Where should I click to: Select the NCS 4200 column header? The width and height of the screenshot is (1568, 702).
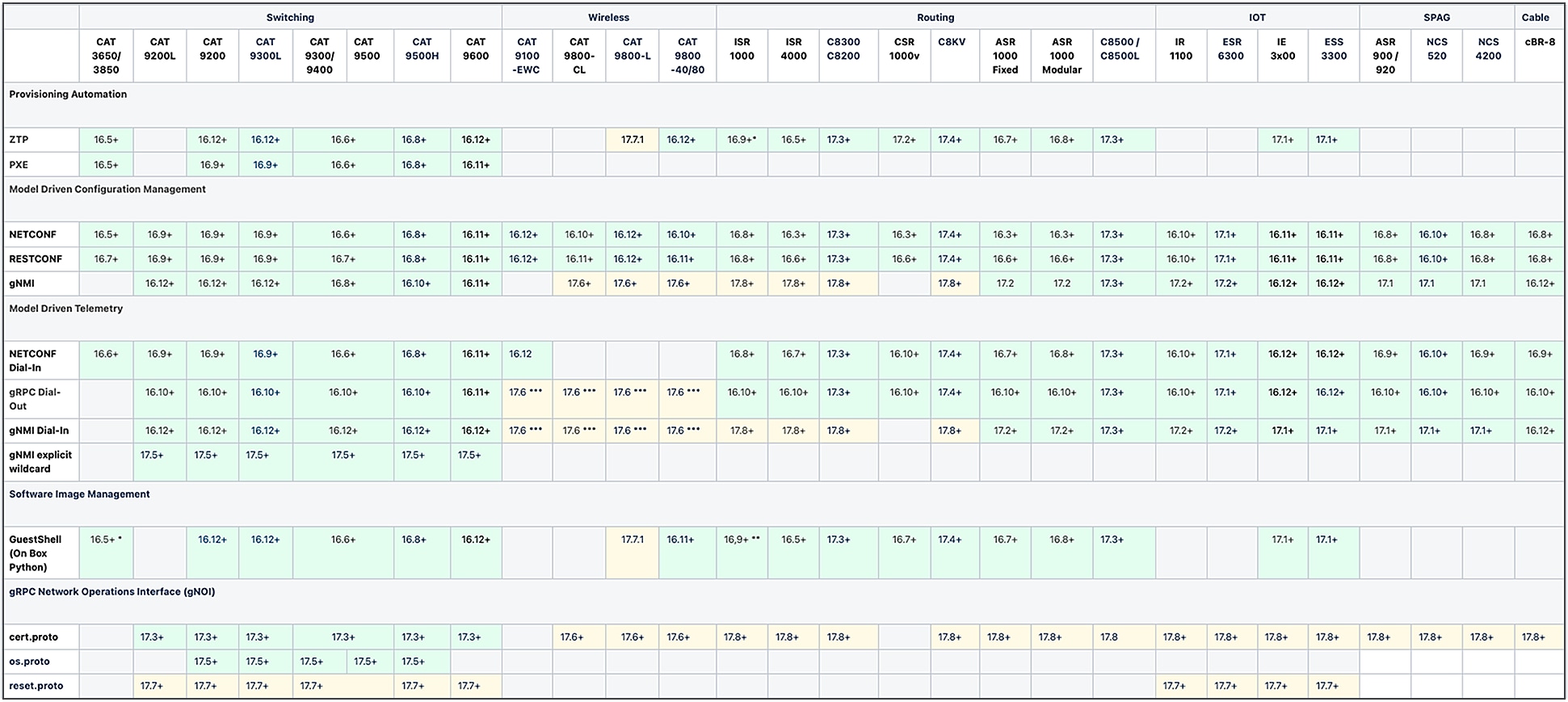[x=1488, y=56]
